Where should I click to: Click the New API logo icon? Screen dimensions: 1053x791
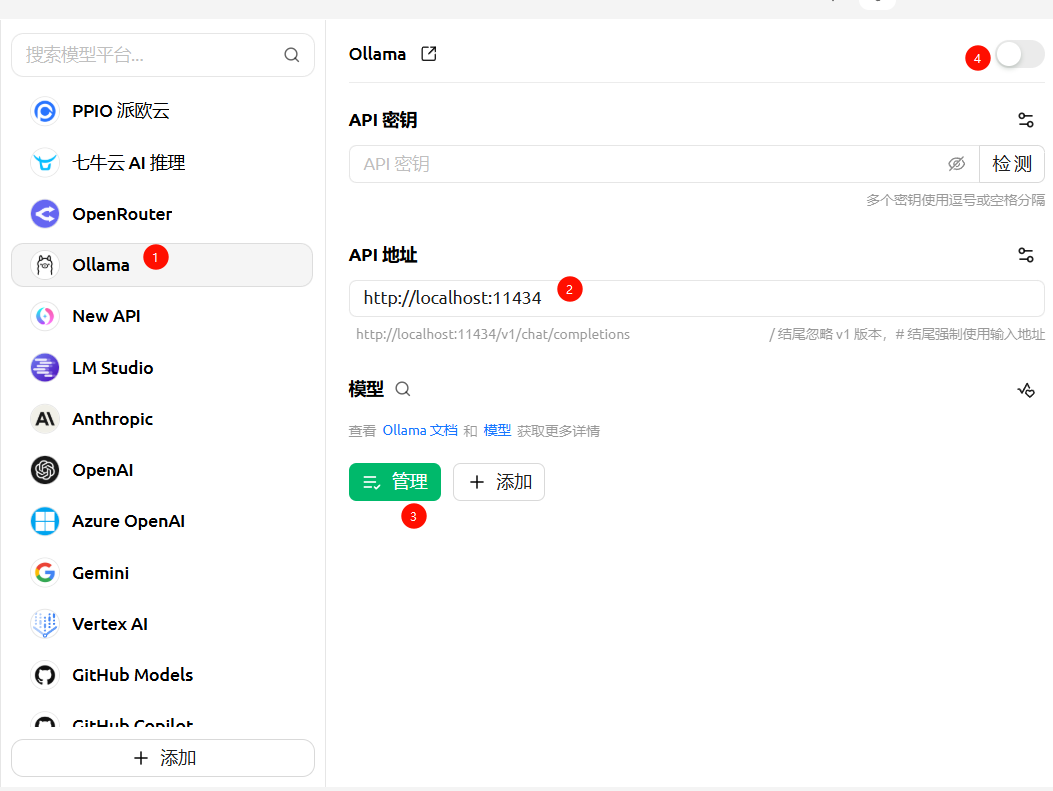pos(45,316)
